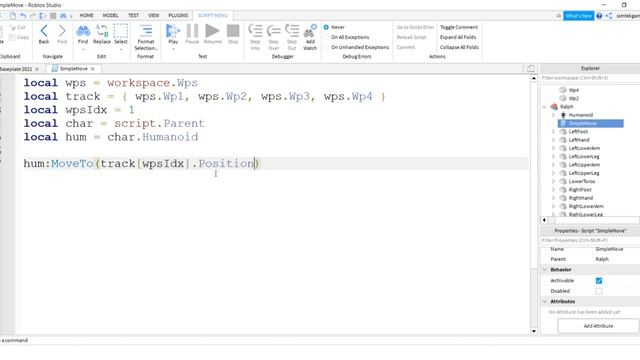Select the RightHand part in Explorer

click(580, 198)
